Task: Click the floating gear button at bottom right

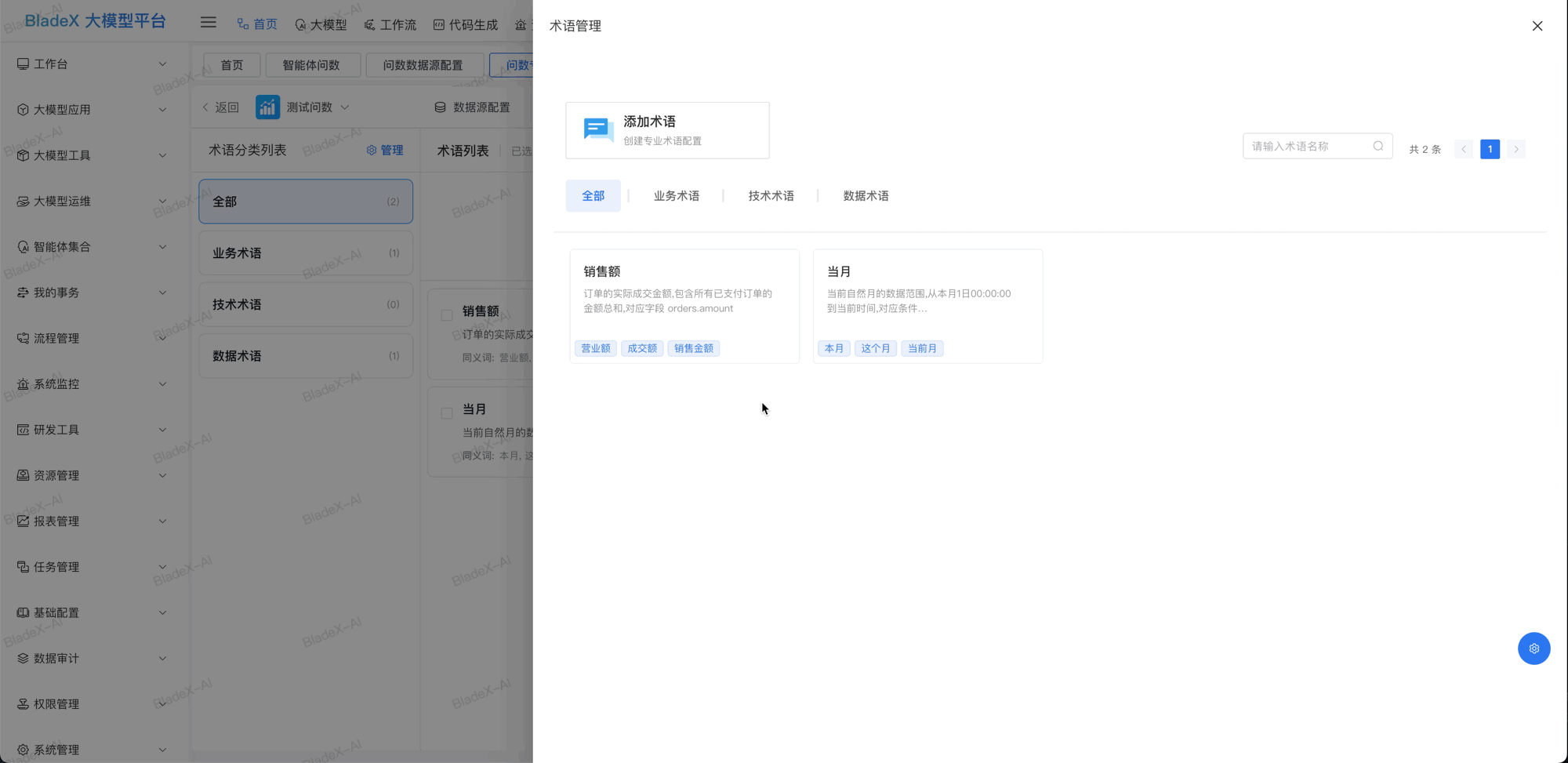Action: point(1534,649)
